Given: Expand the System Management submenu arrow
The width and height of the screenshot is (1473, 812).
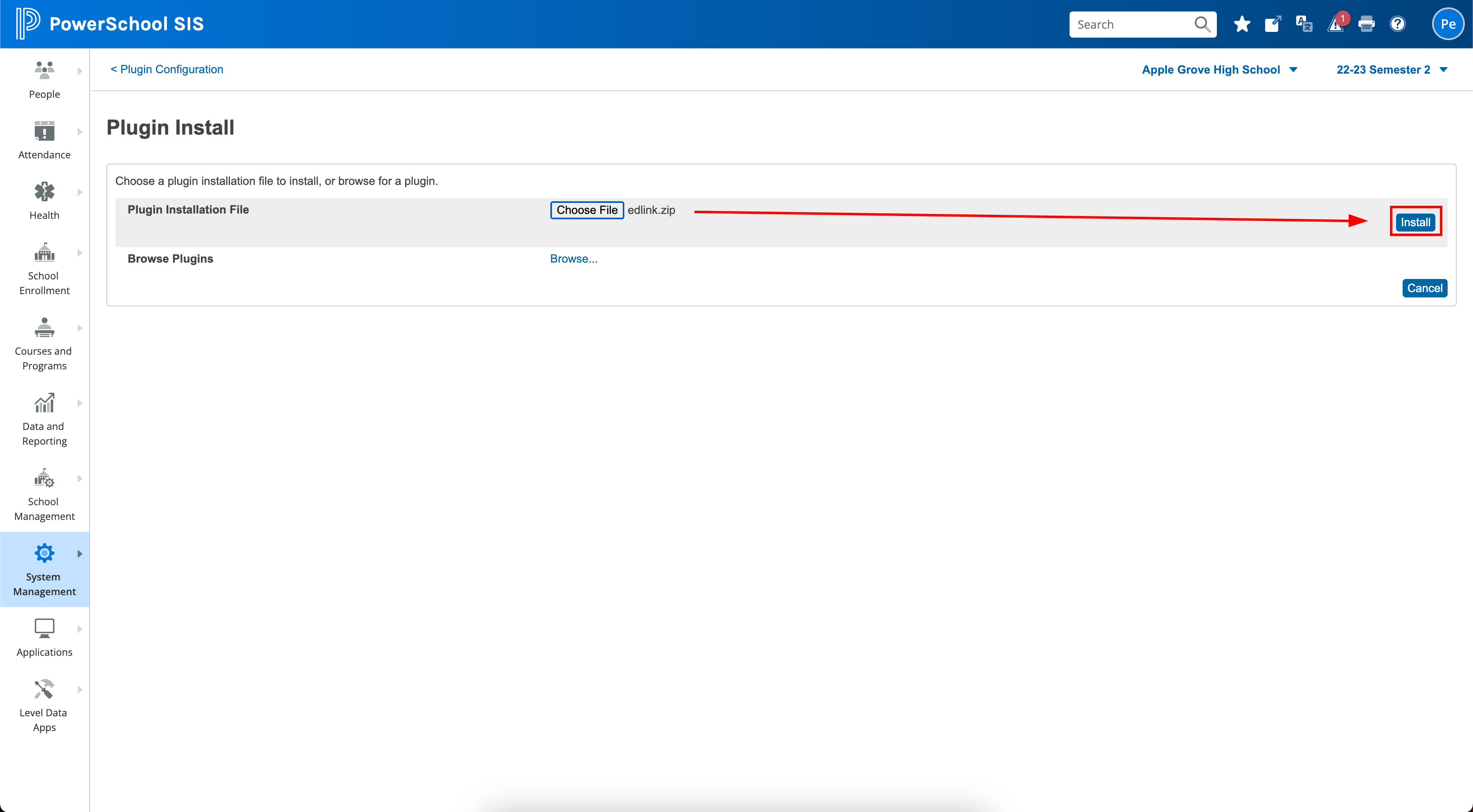Looking at the screenshot, I should 80,553.
